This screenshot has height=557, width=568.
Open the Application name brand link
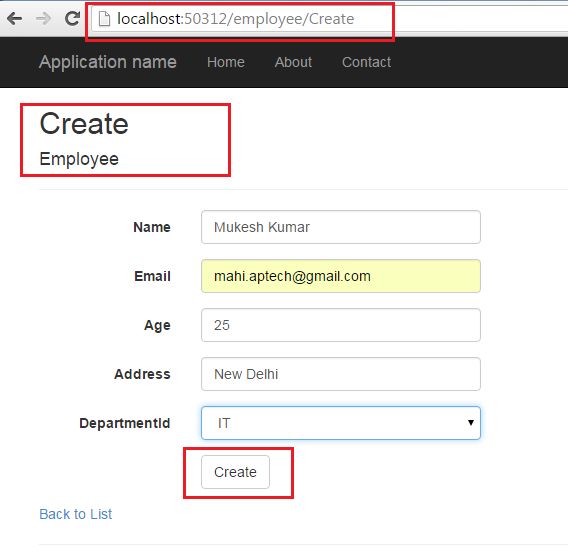point(108,62)
